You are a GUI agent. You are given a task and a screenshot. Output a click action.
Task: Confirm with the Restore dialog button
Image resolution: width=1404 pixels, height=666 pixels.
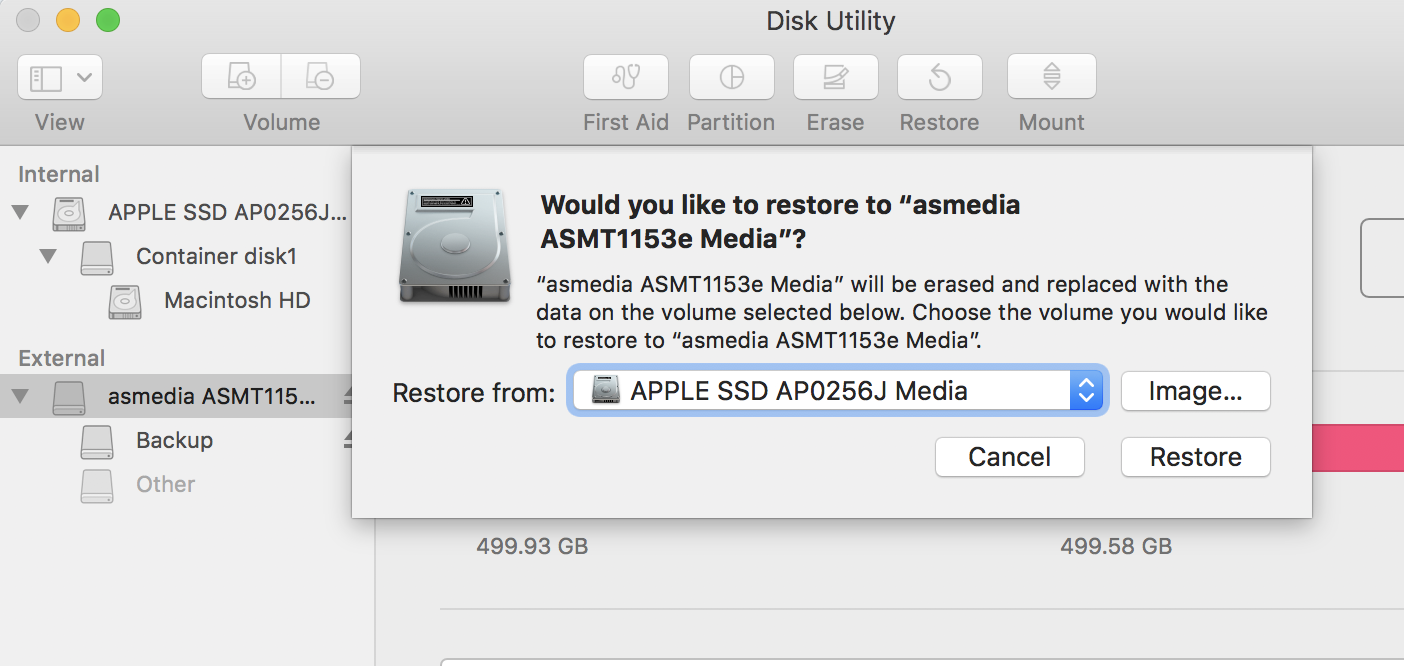1195,457
